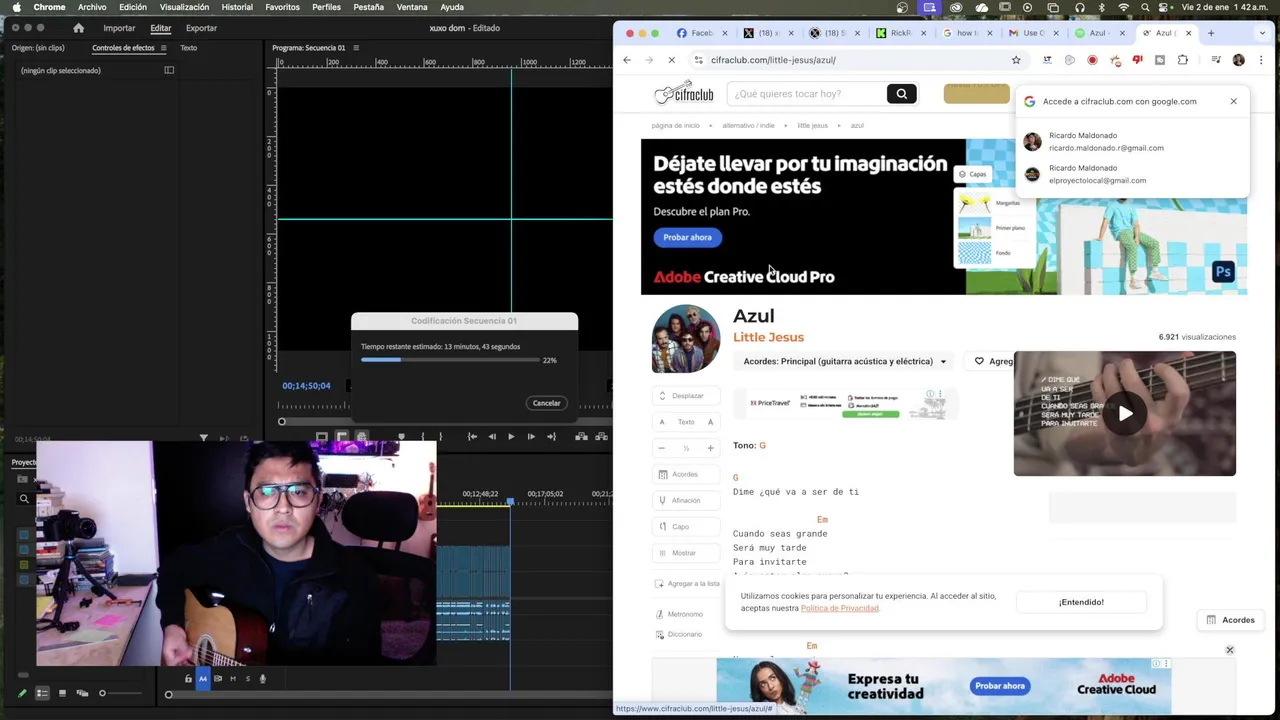This screenshot has height=720, width=1280.
Task: Accept cookies with ¡Entendido! button
Action: pyautogui.click(x=1081, y=602)
